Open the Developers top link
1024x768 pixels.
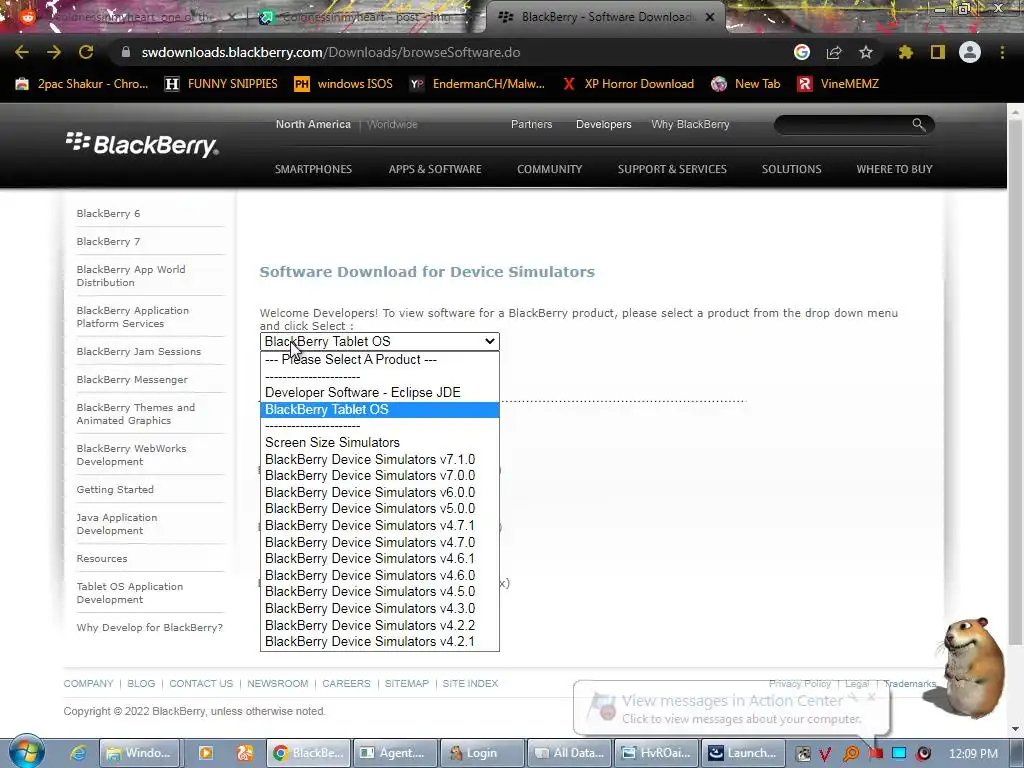(603, 124)
